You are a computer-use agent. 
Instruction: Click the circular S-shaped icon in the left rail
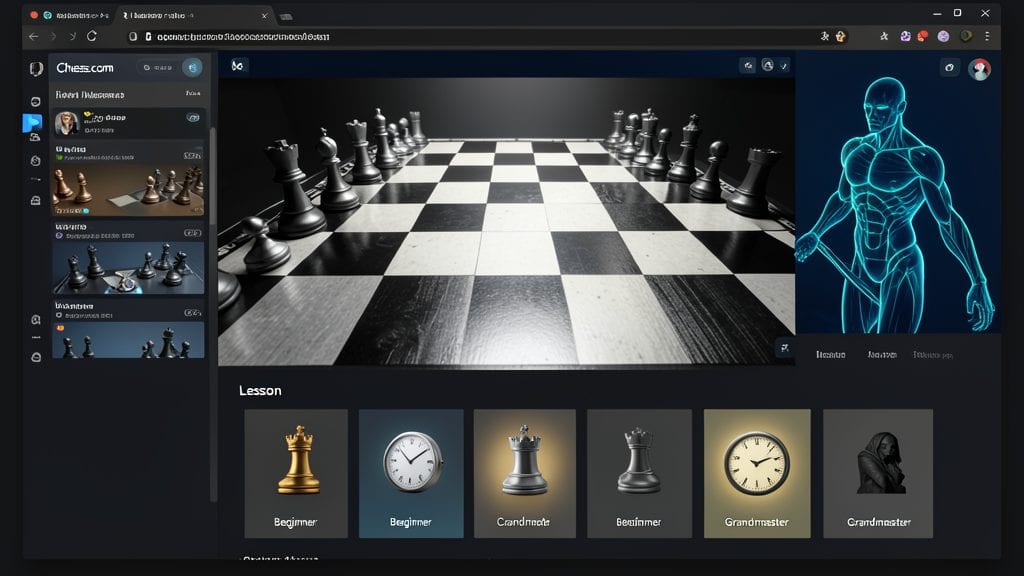tap(36, 161)
